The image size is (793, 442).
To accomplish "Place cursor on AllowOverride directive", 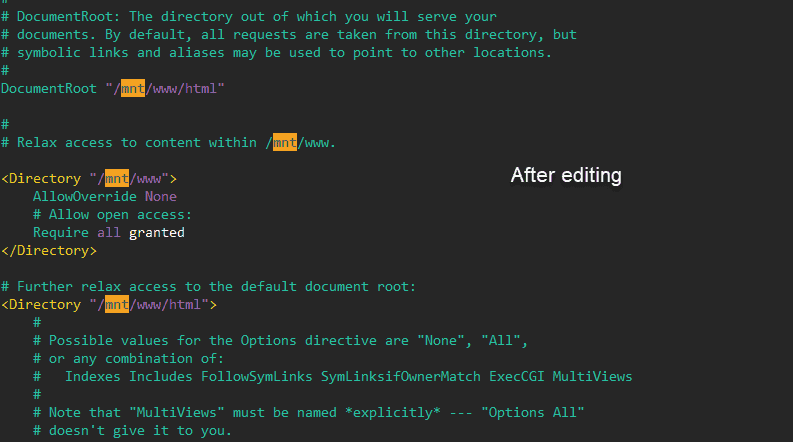I will point(84,197).
